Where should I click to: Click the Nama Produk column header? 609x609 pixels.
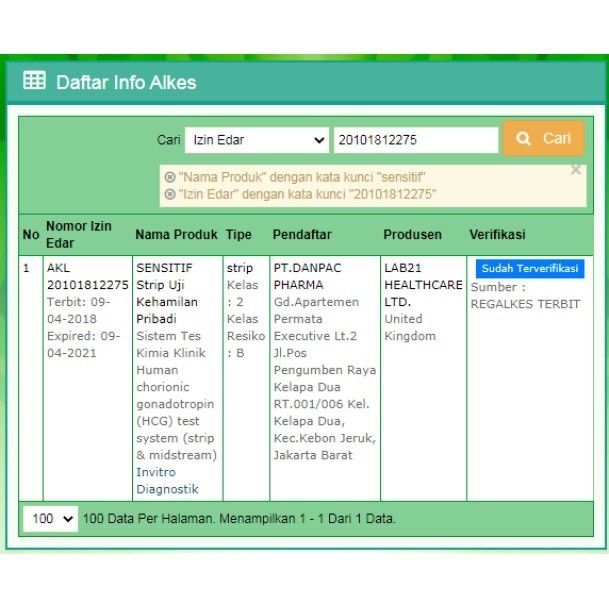pos(176,235)
